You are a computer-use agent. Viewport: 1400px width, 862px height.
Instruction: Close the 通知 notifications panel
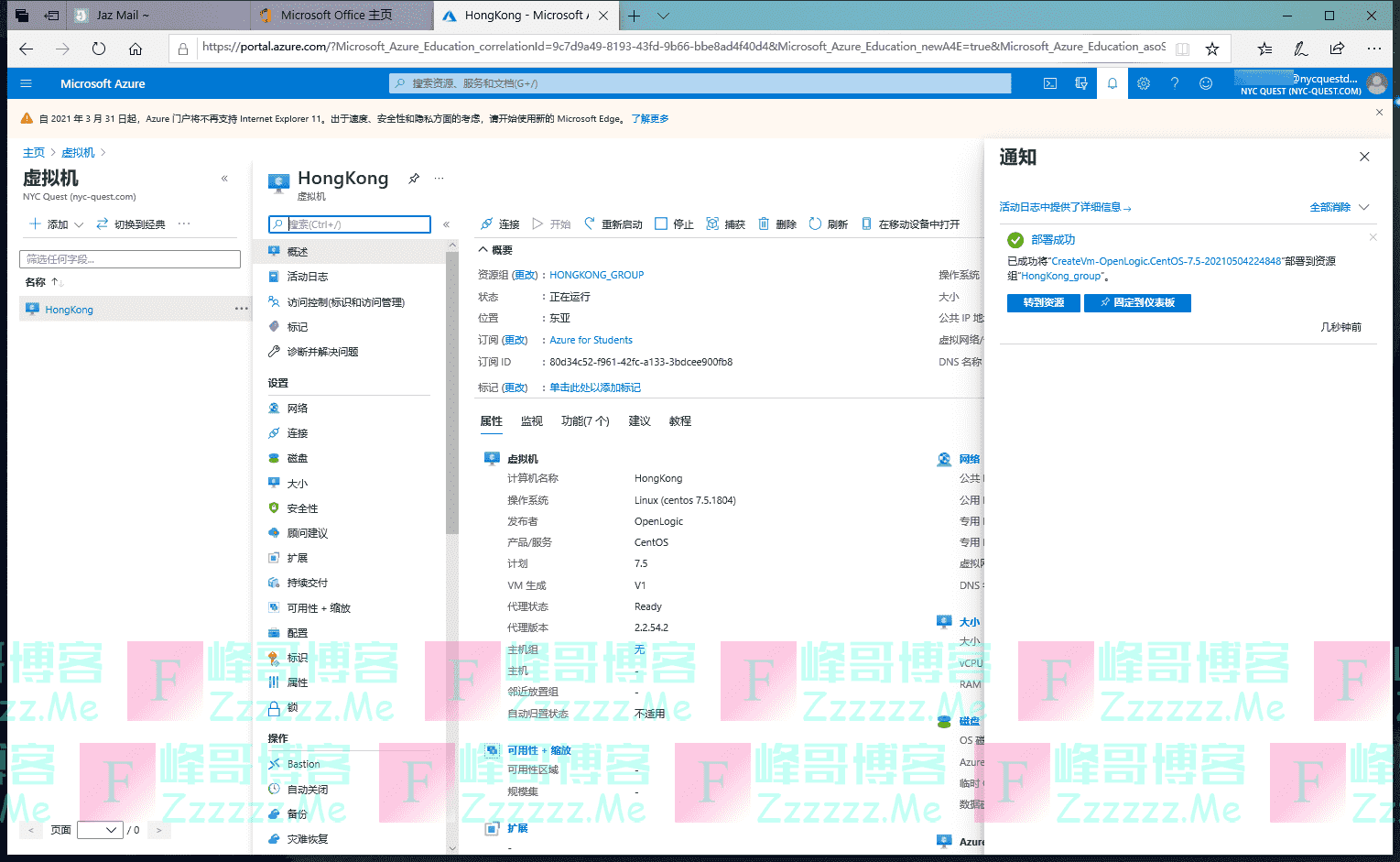[x=1364, y=157]
